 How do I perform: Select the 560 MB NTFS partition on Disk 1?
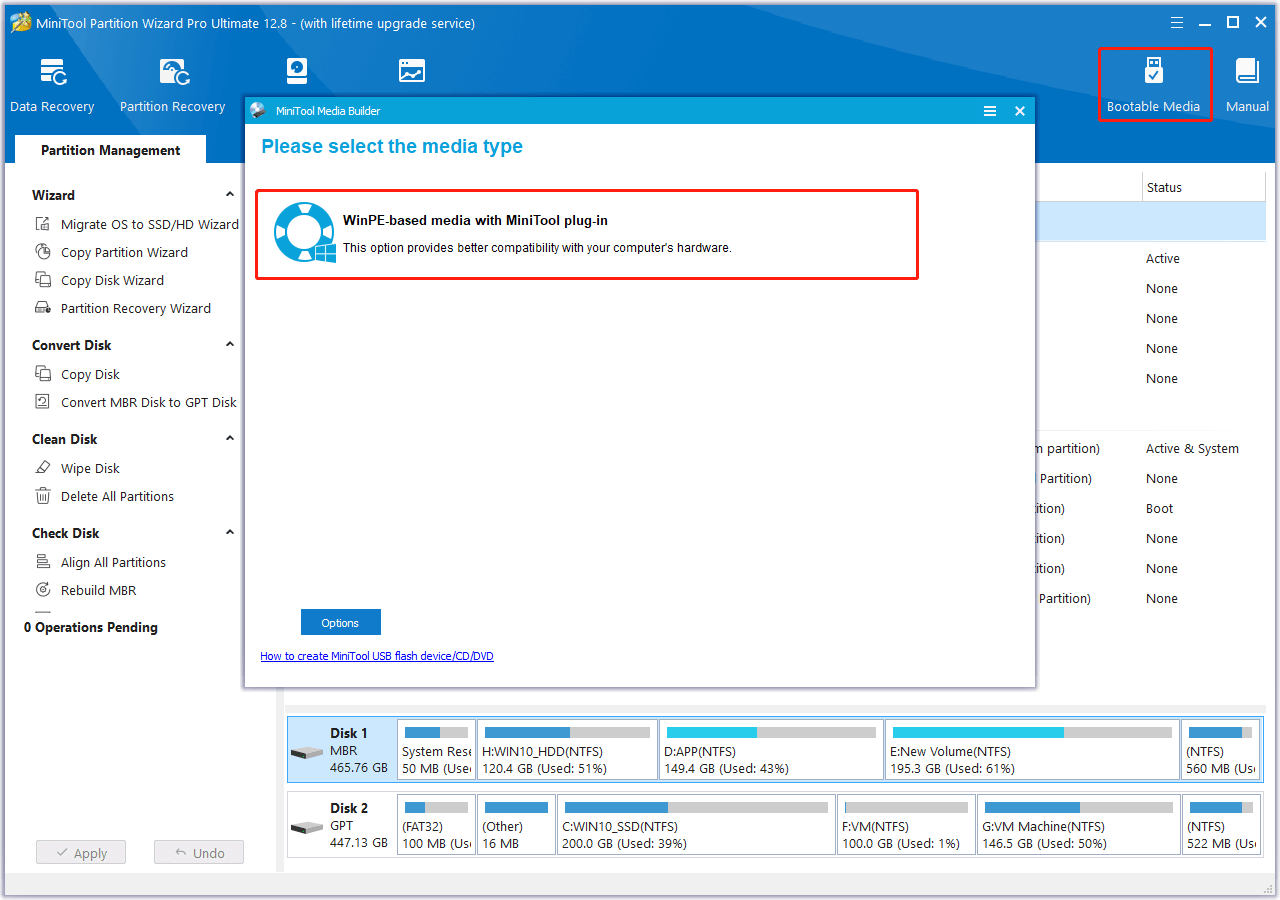click(1221, 750)
